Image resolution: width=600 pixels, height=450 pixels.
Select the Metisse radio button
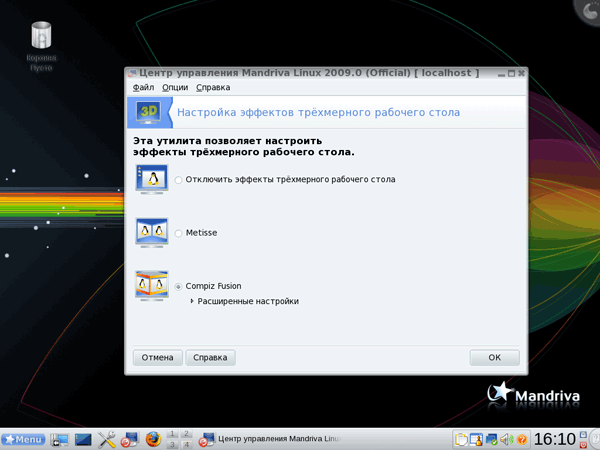(178, 233)
